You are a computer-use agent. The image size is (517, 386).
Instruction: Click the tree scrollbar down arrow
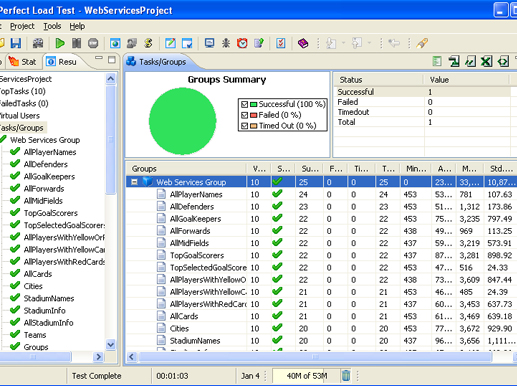(x=111, y=344)
